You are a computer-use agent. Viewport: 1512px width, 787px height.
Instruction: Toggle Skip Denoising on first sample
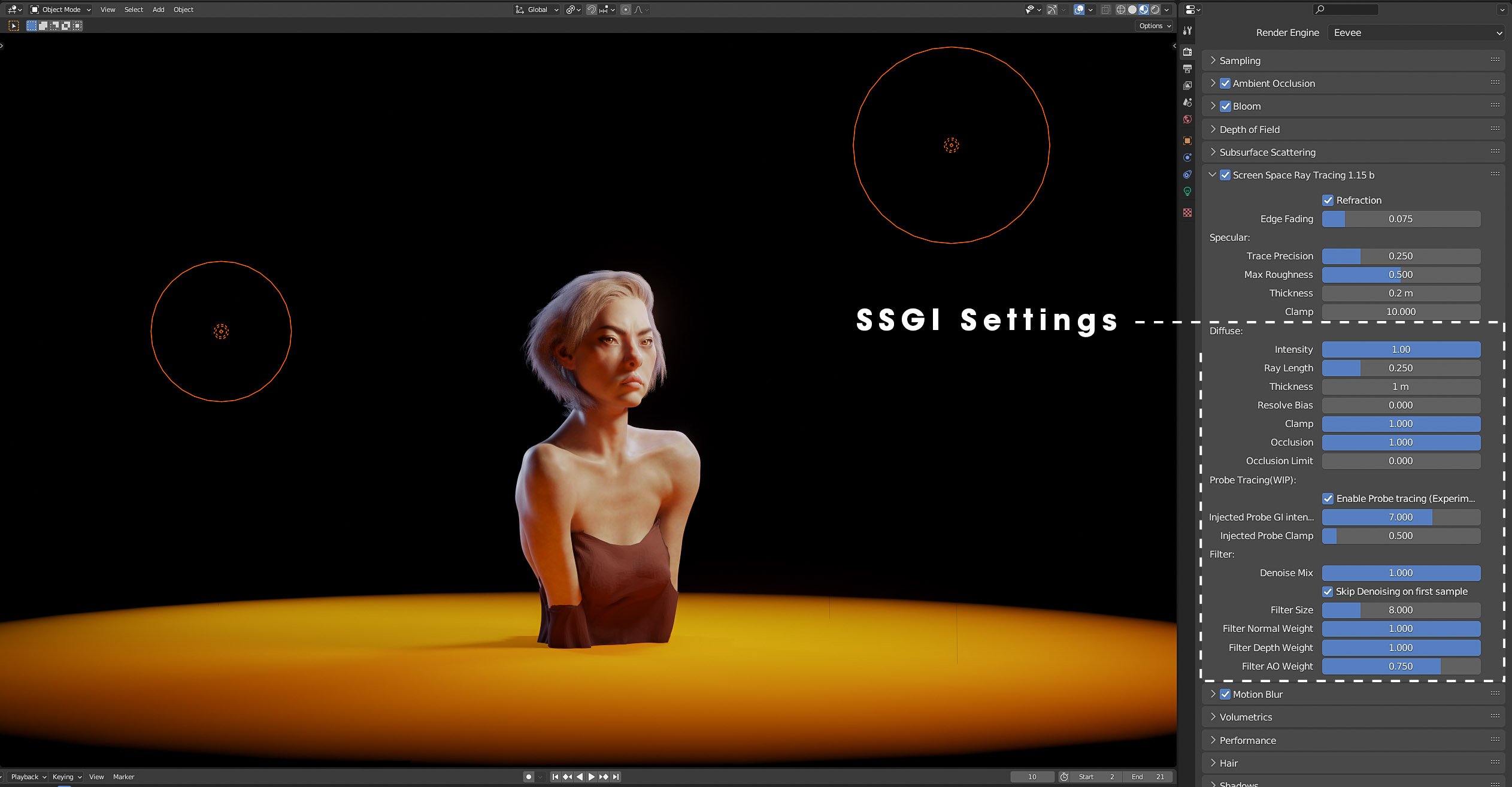pos(1328,592)
